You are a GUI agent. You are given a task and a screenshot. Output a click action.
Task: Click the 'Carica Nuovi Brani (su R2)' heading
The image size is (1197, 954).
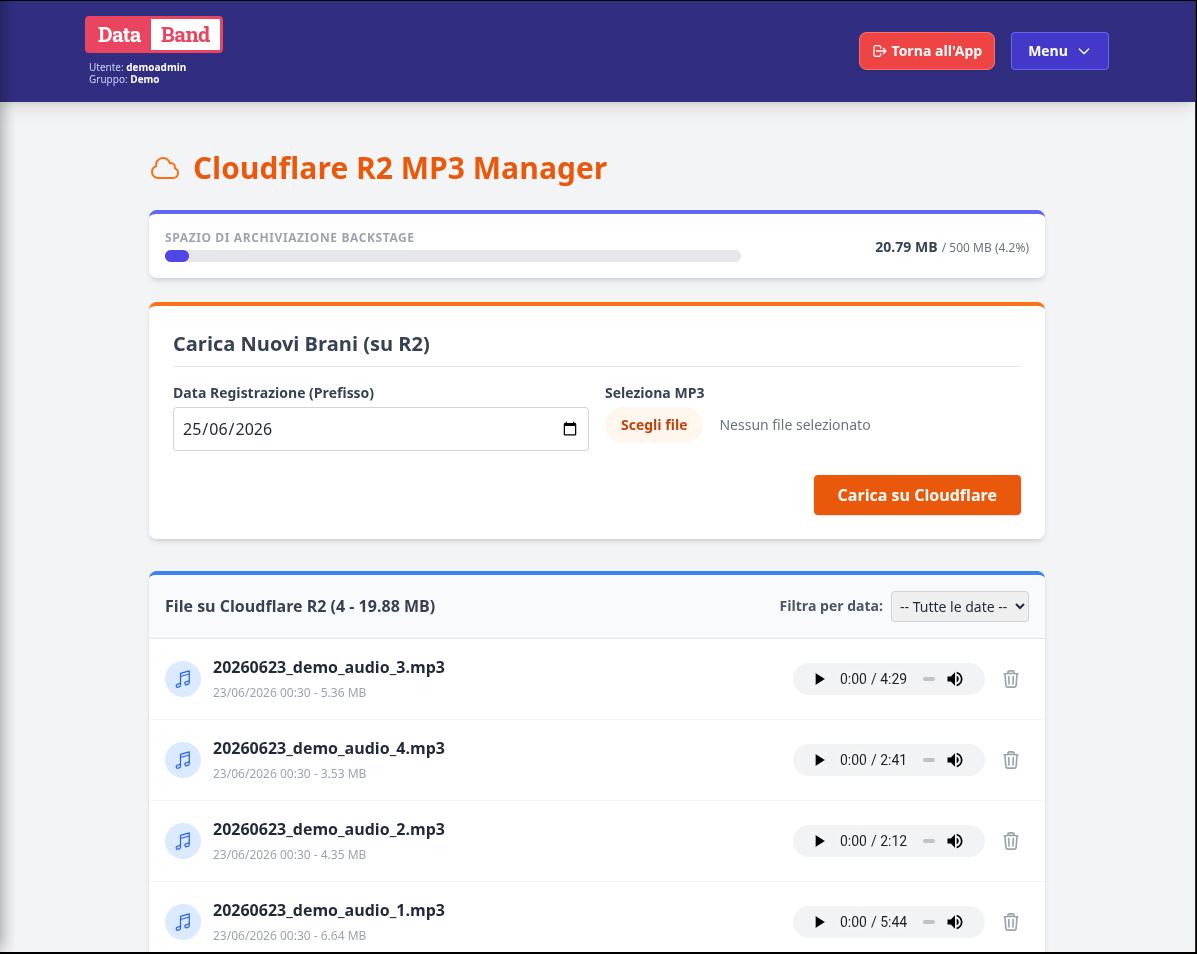pos(302,344)
